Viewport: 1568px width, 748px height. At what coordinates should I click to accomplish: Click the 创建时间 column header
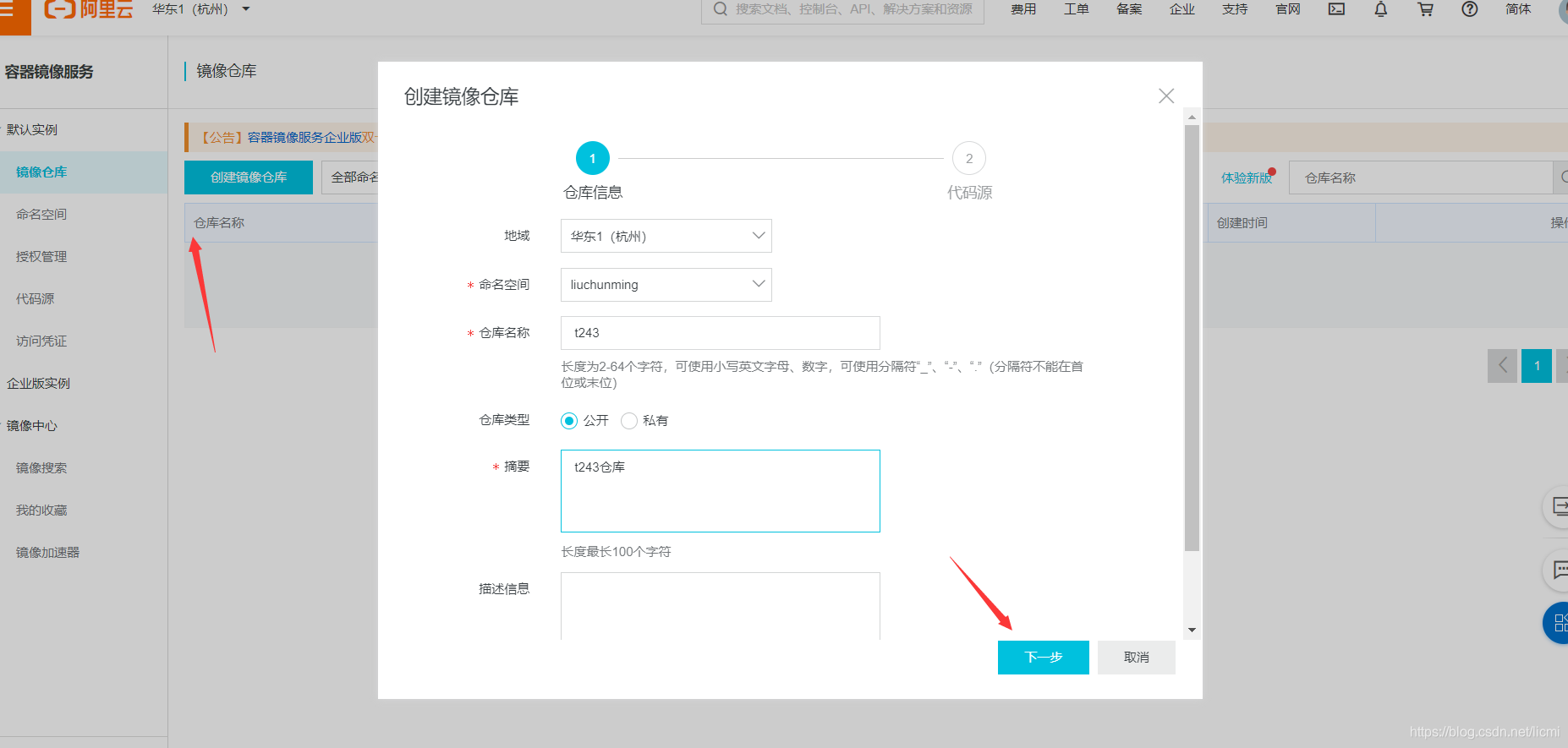[1242, 223]
